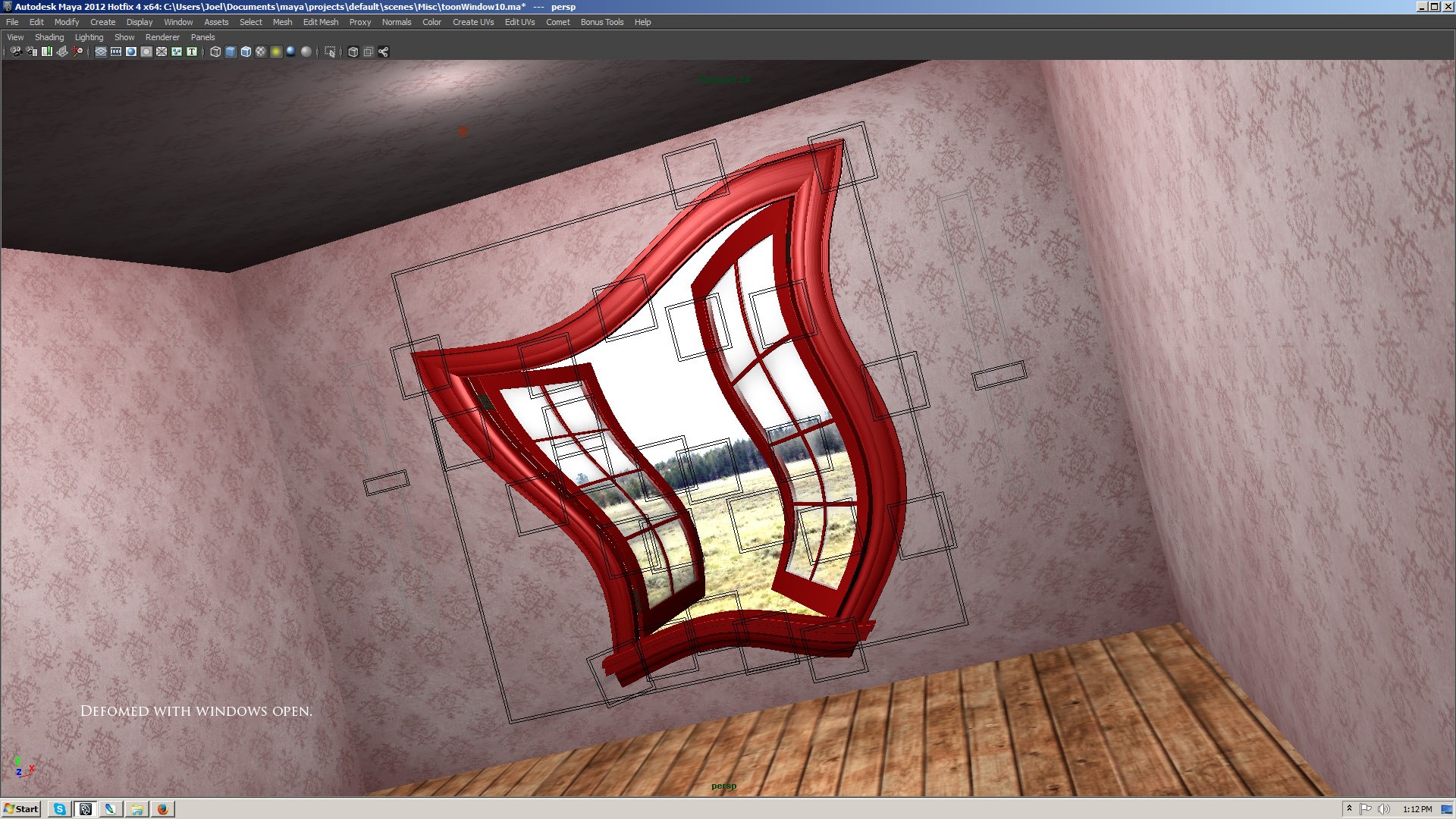Toggle X-Ray Joints icon

click(x=383, y=52)
